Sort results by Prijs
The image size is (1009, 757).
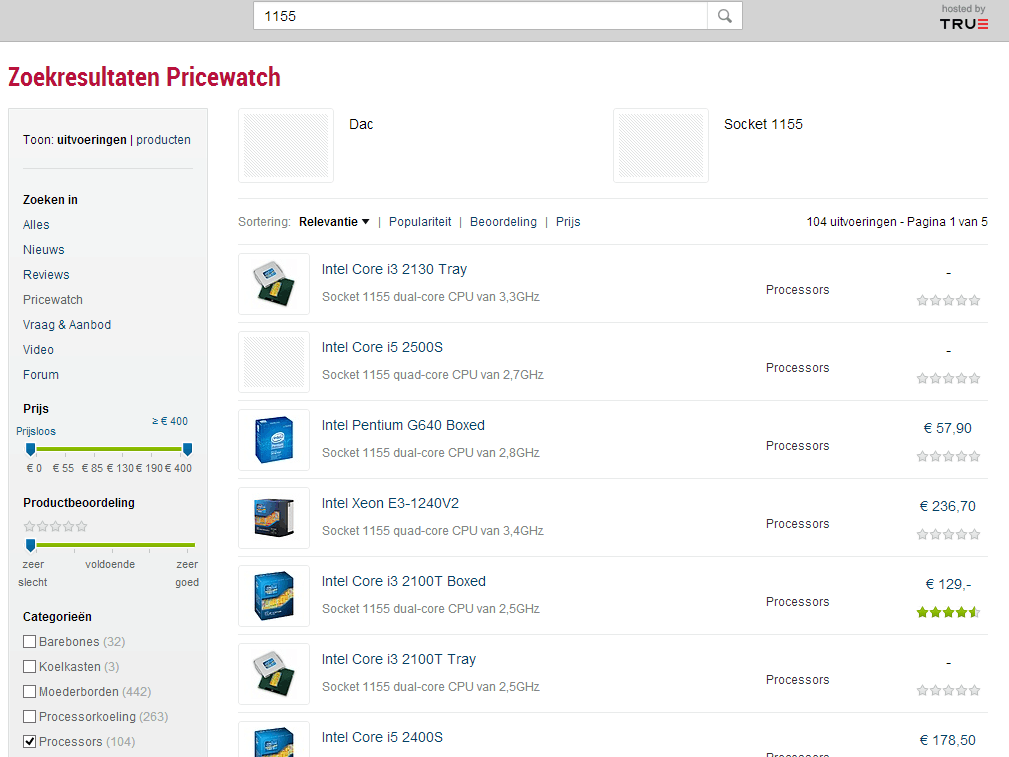tap(568, 221)
